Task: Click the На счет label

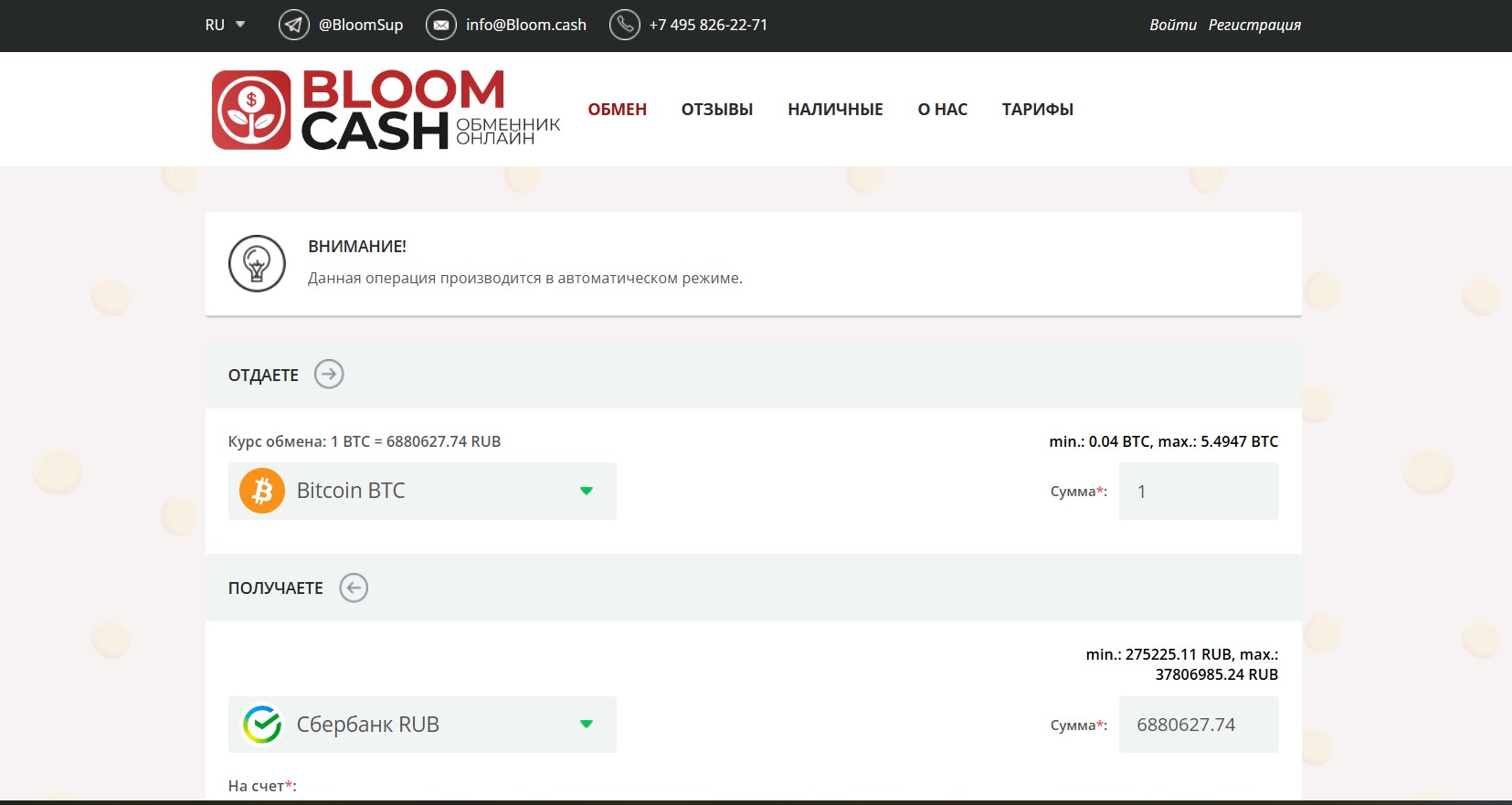Action: coord(262,786)
